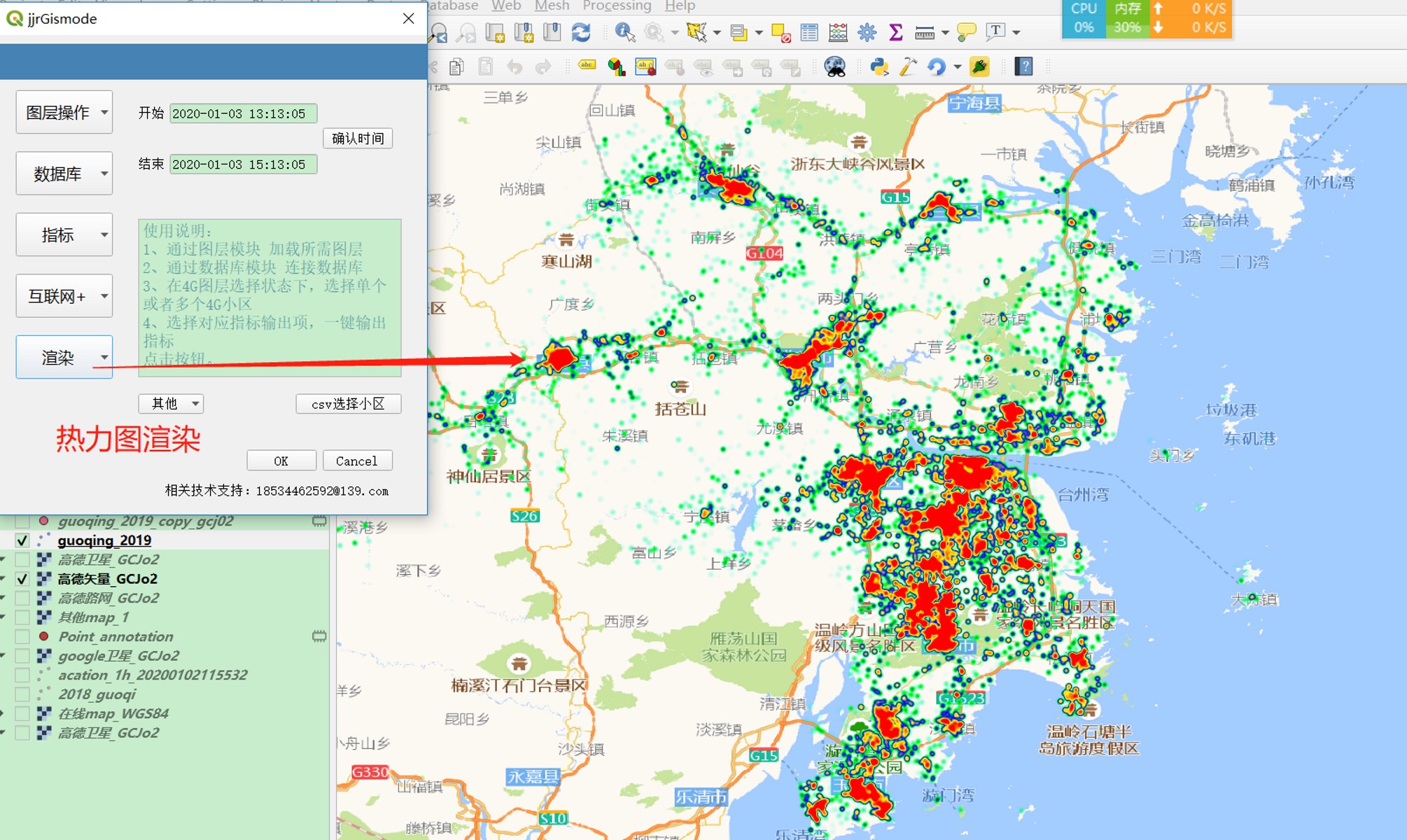Image resolution: width=1407 pixels, height=840 pixels.
Task: Open the 其他 dropdown
Action: tap(171, 403)
